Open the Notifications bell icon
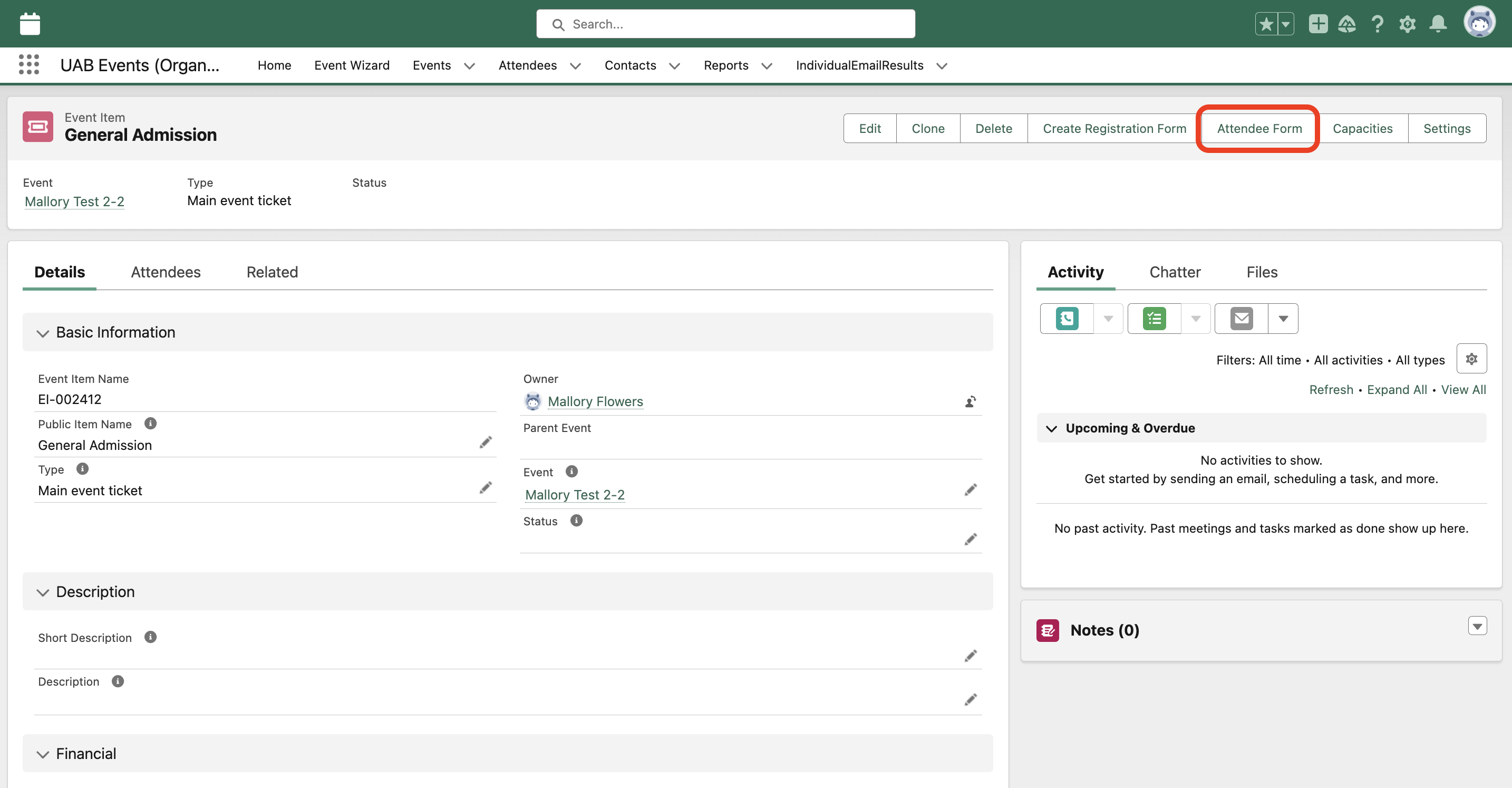Screen dimensions: 1512x788 (x=1438, y=24)
